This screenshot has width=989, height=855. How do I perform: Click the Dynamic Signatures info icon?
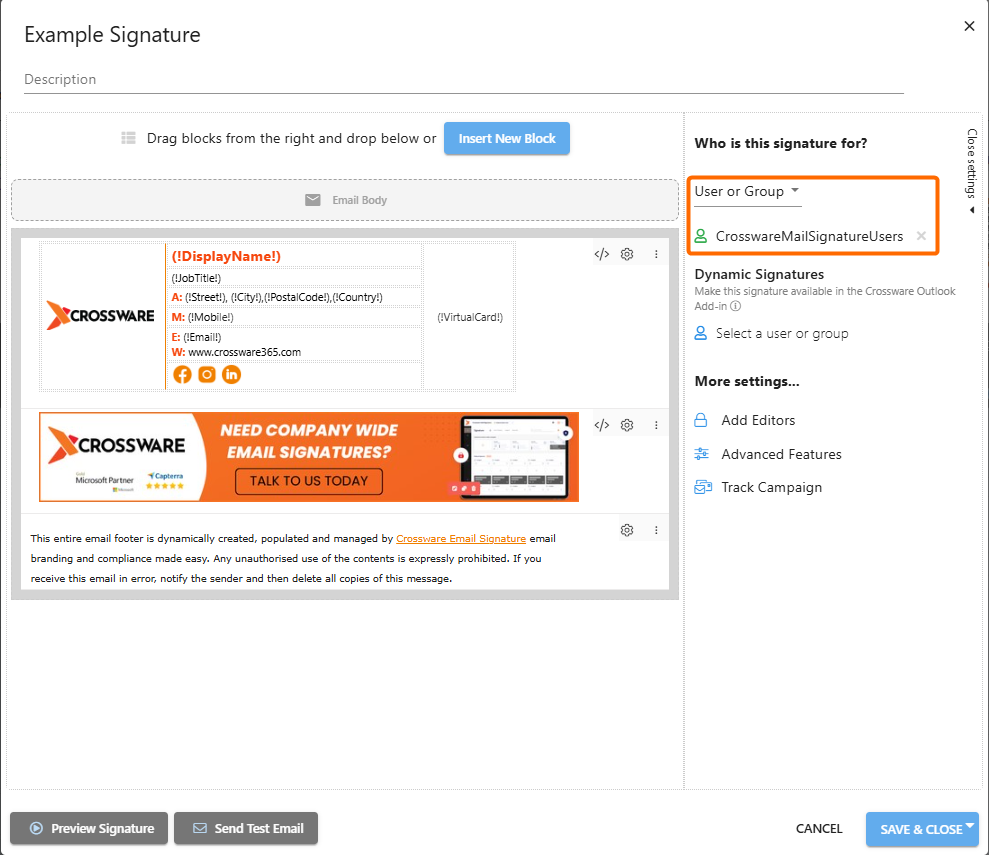click(736, 306)
